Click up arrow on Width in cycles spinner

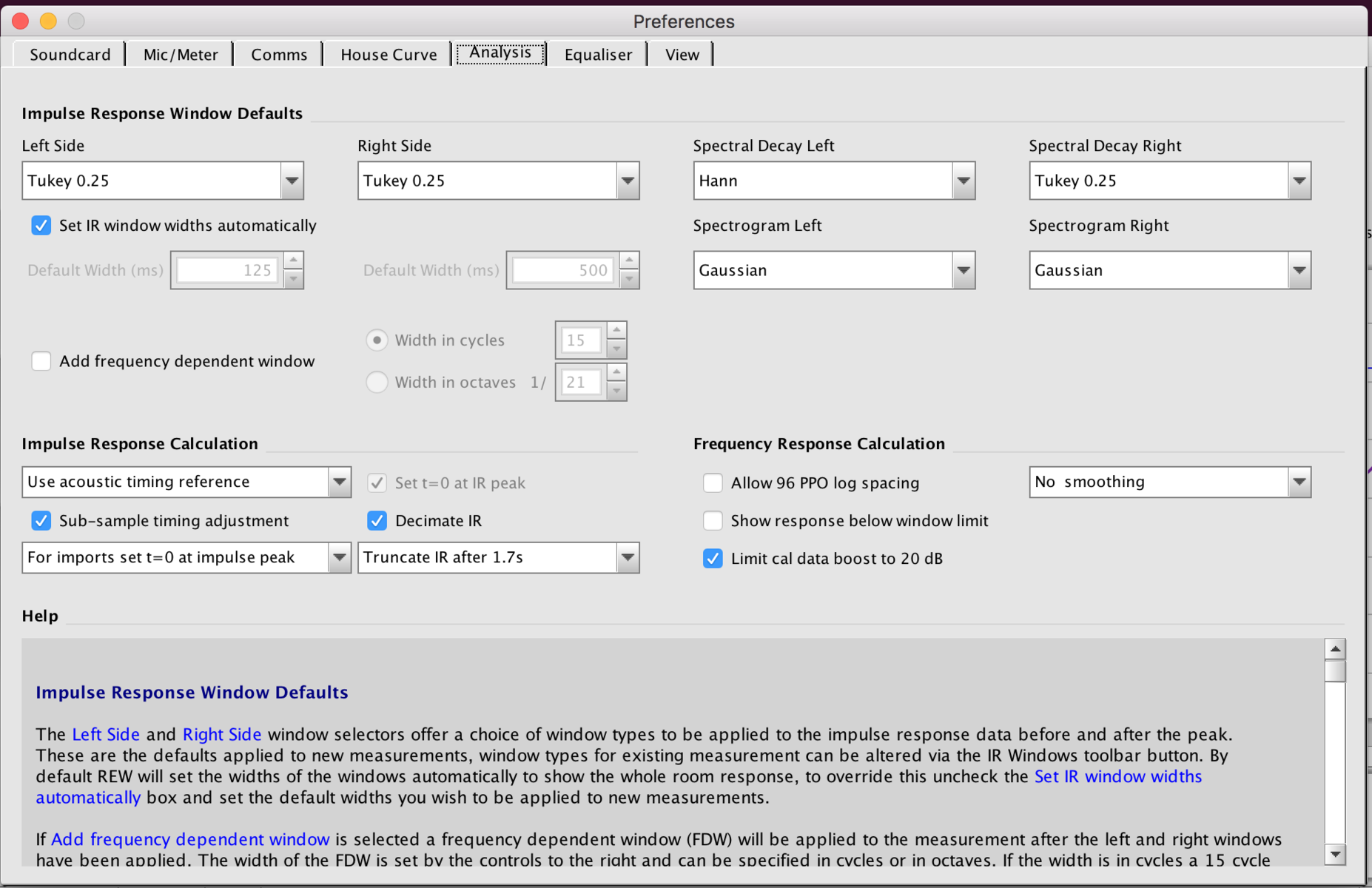pyautogui.click(x=616, y=330)
